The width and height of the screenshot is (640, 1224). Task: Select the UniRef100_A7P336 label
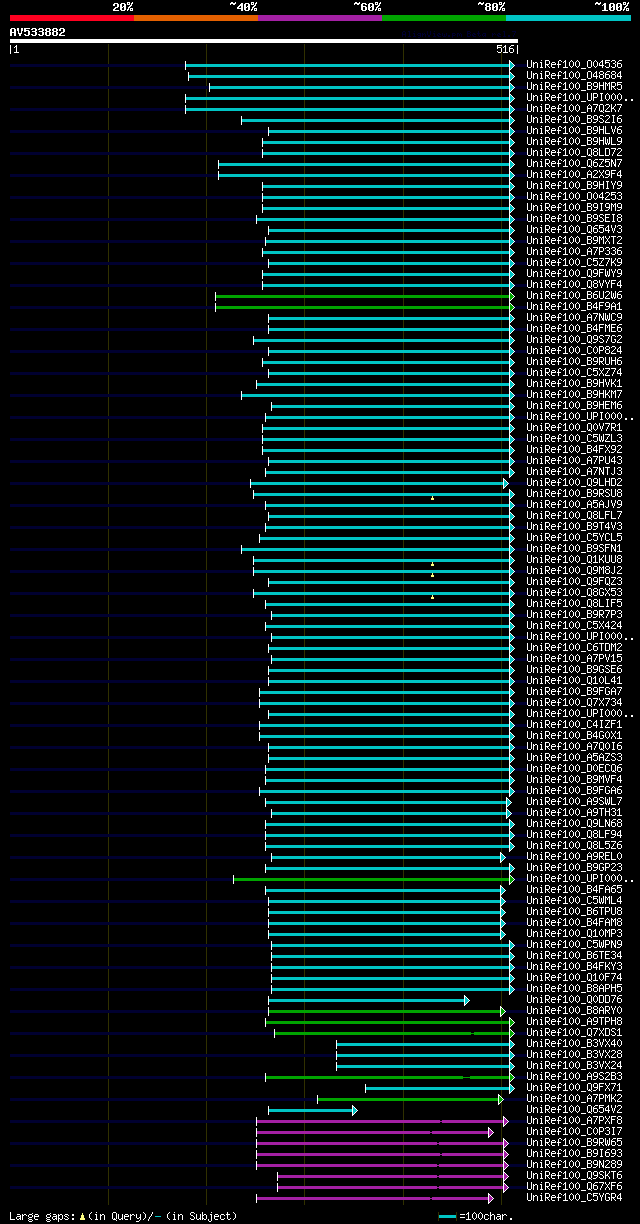click(x=574, y=252)
